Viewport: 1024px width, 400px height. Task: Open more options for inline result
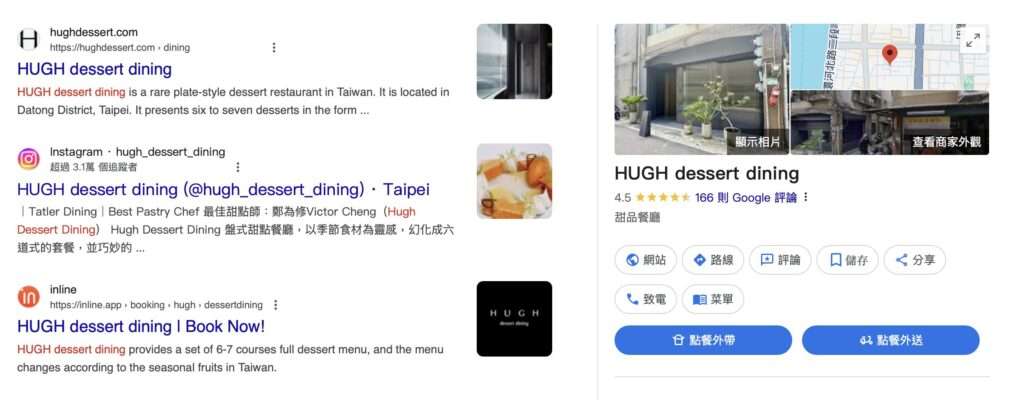click(276, 305)
